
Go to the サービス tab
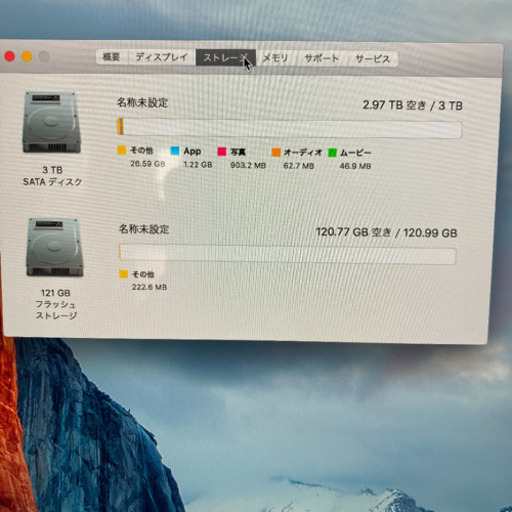pos(373,59)
